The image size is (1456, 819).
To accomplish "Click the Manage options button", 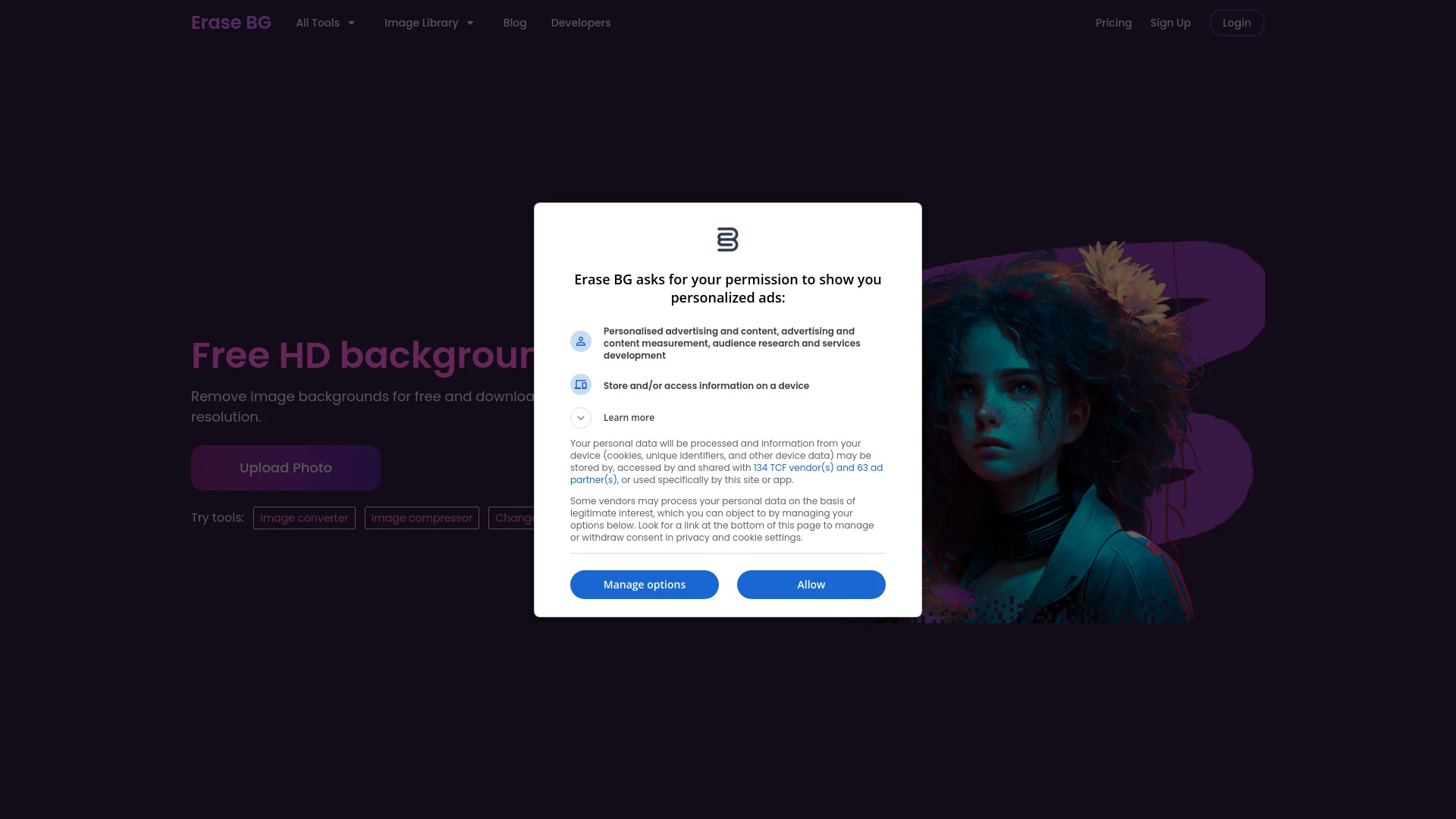I will [644, 584].
